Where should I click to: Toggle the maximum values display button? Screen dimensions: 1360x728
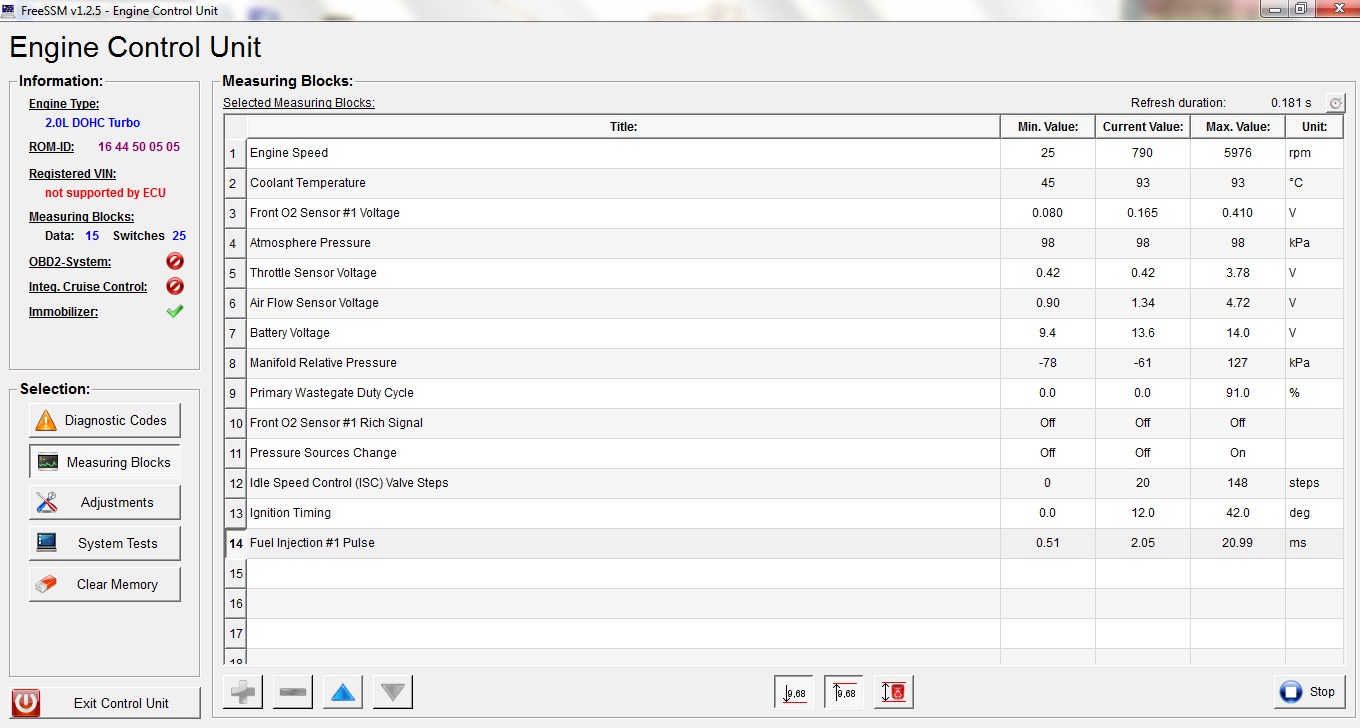click(844, 691)
